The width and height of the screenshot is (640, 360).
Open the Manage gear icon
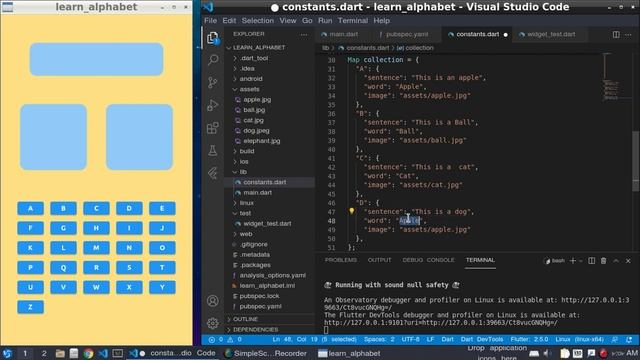click(x=213, y=323)
